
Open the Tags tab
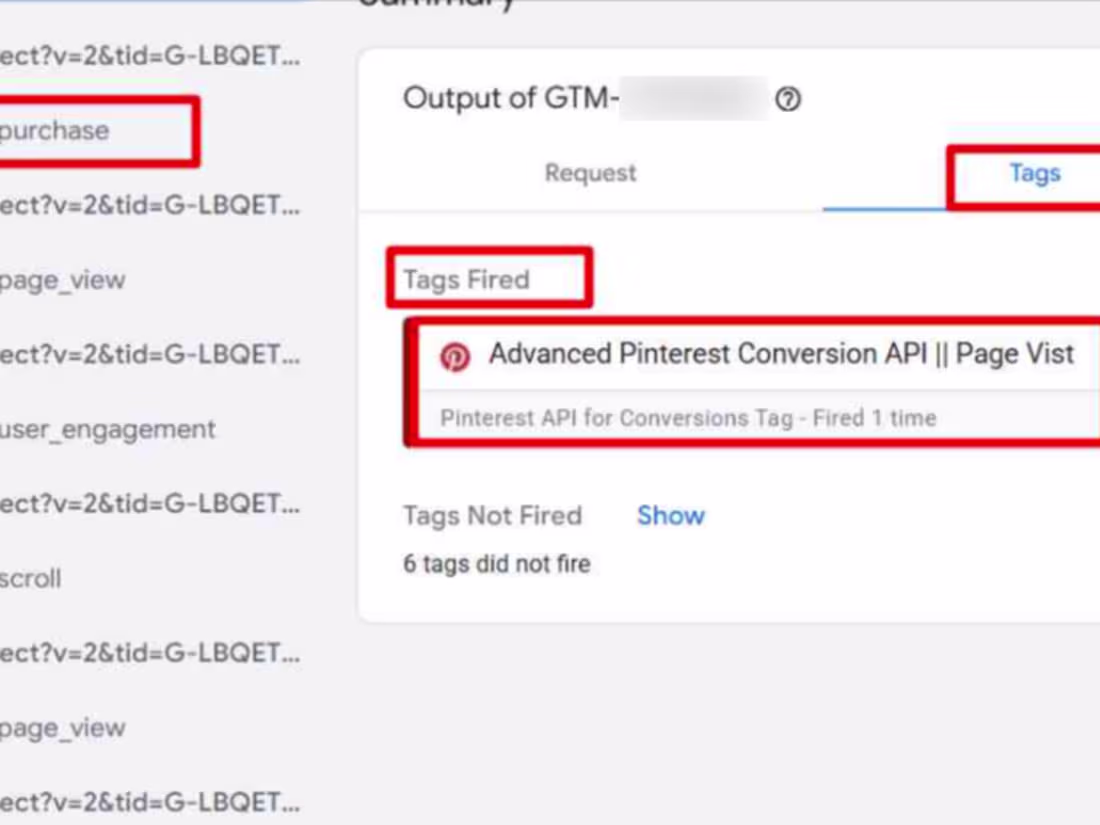click(x=1035, y=173)
